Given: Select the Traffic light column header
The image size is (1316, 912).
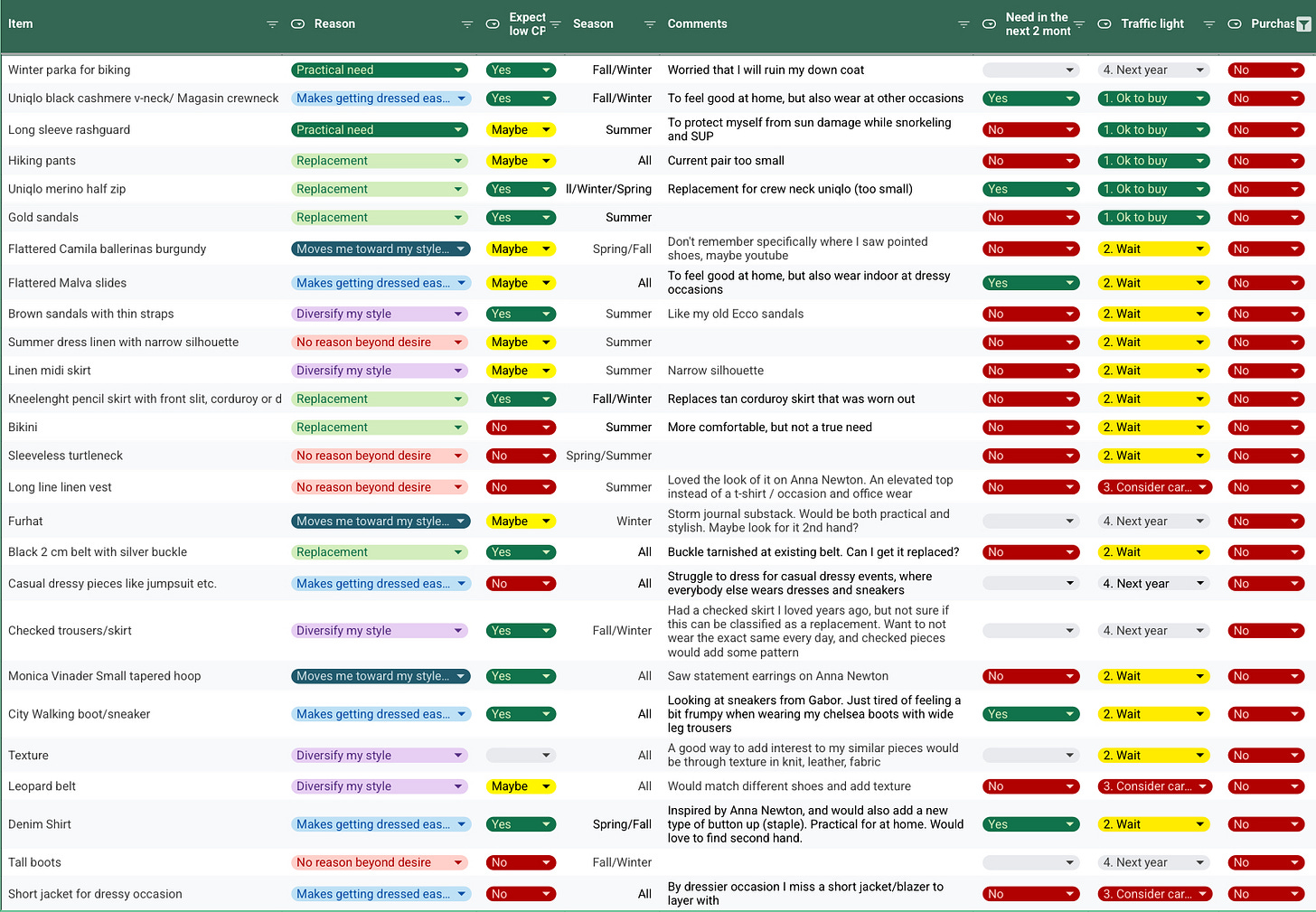Looking at the screenshot, I should (x=1152, y=24).
